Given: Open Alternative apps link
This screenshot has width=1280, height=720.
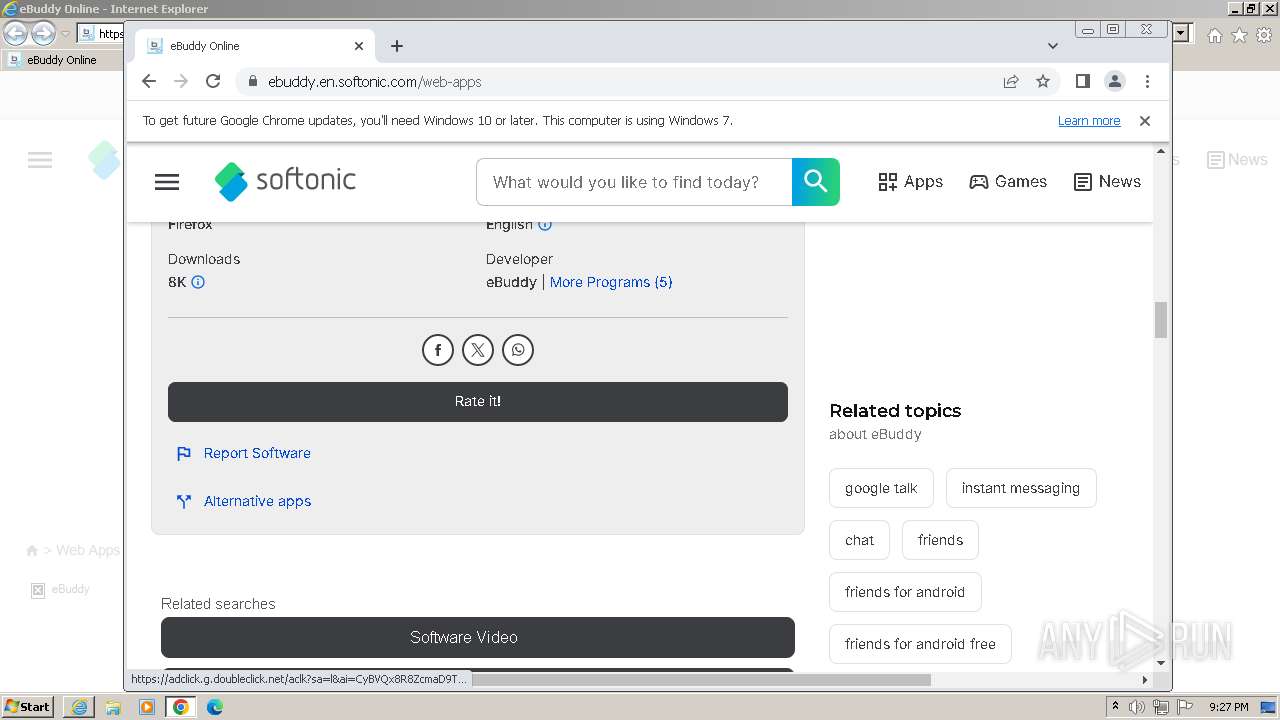Looking at the screenshot, I should [x=257, y=501].
